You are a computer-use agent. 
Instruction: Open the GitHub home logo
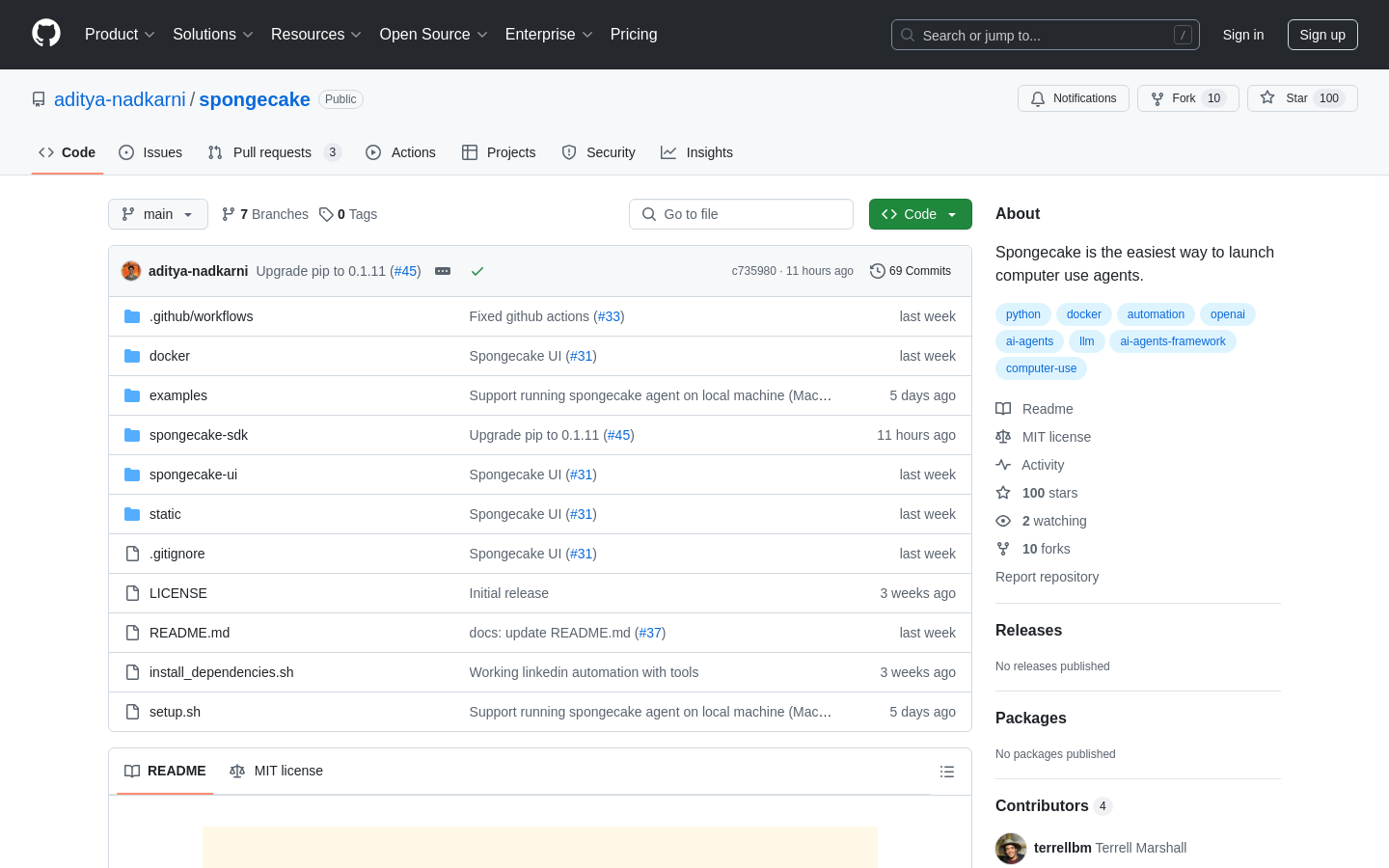[46, 34]
